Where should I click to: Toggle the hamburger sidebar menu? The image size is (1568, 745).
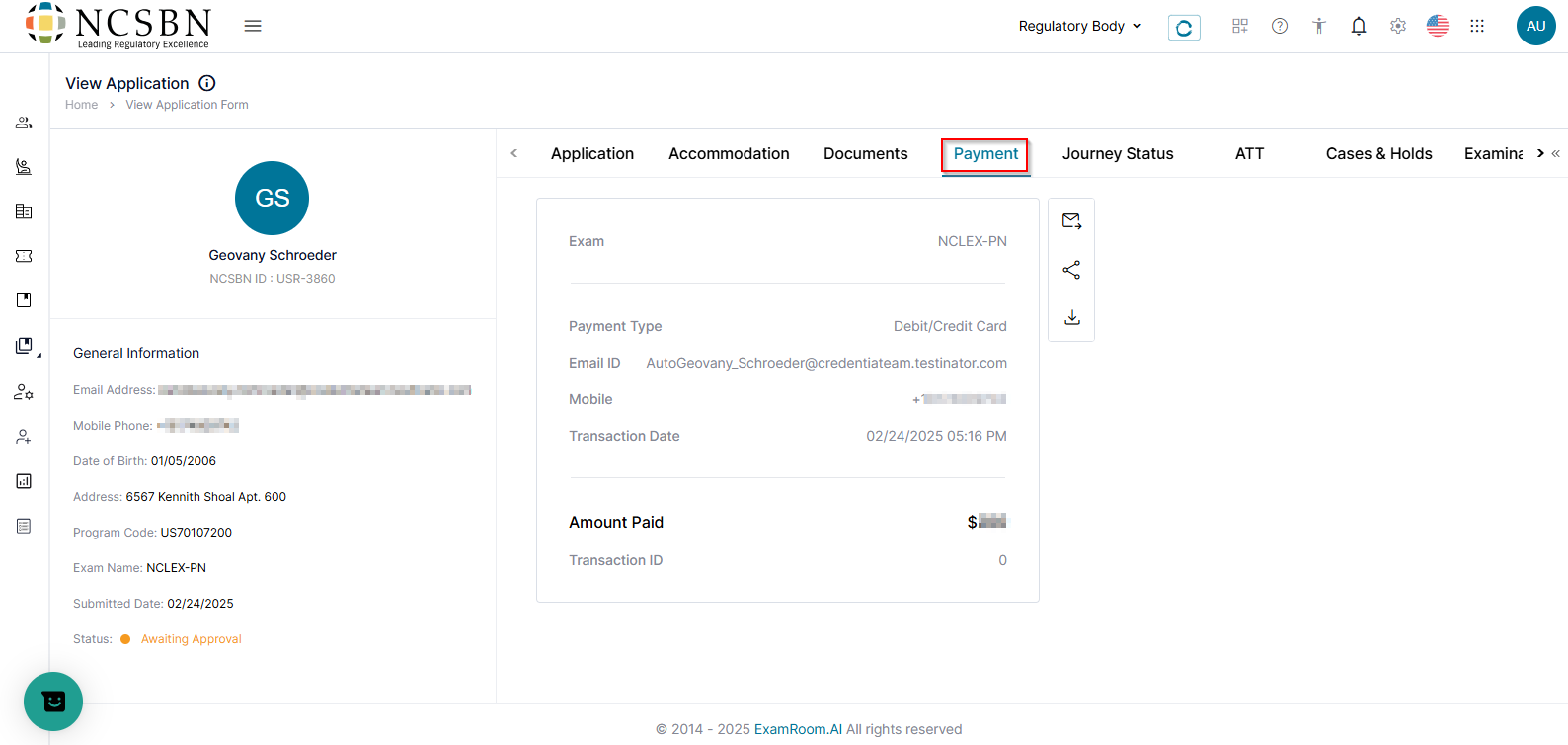(x=253, y=26)
